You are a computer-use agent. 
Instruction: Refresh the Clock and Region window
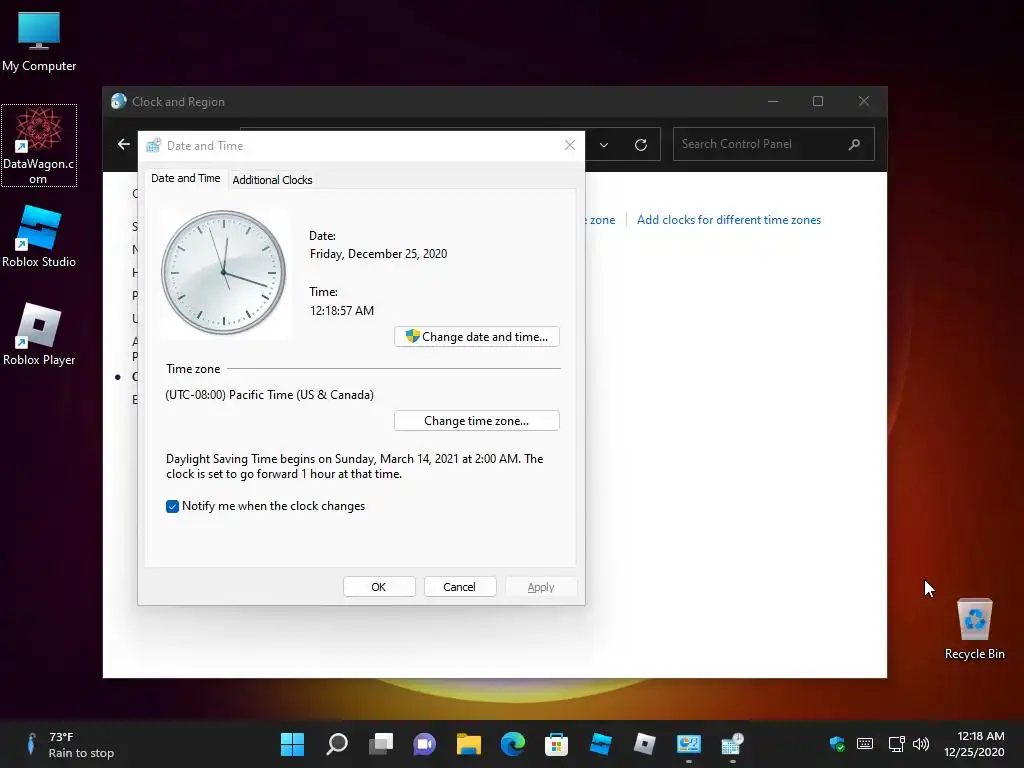point(641,145)
